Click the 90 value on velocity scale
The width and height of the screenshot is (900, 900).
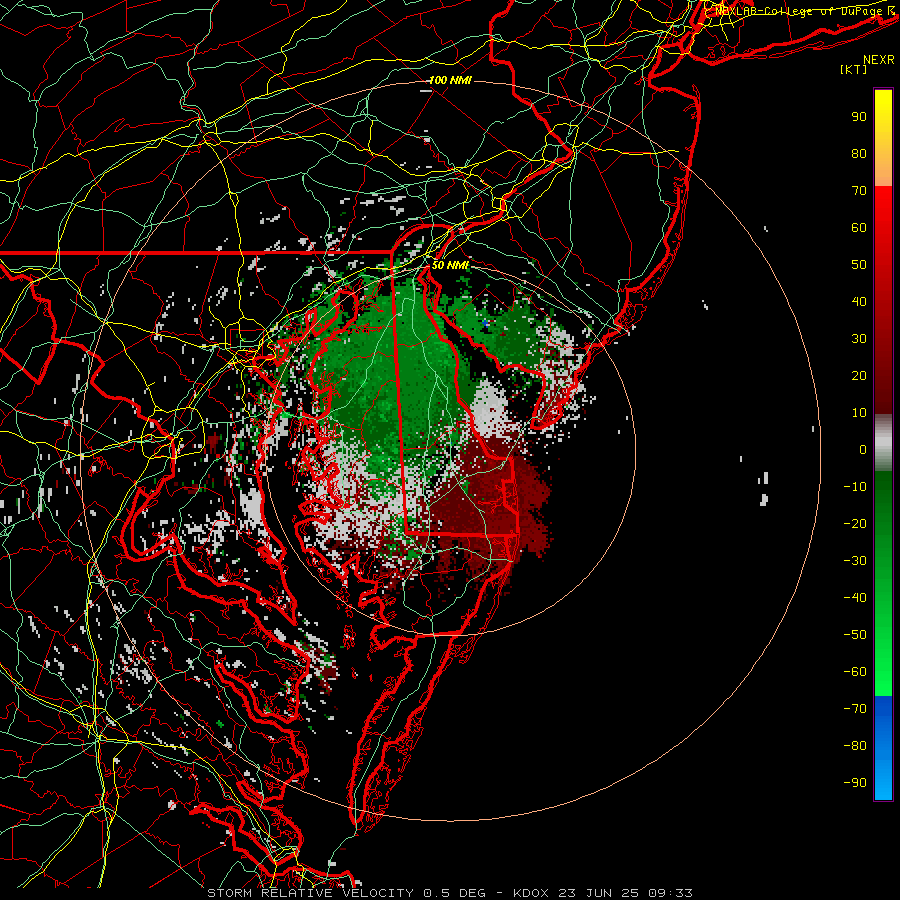tap(859, 117)
